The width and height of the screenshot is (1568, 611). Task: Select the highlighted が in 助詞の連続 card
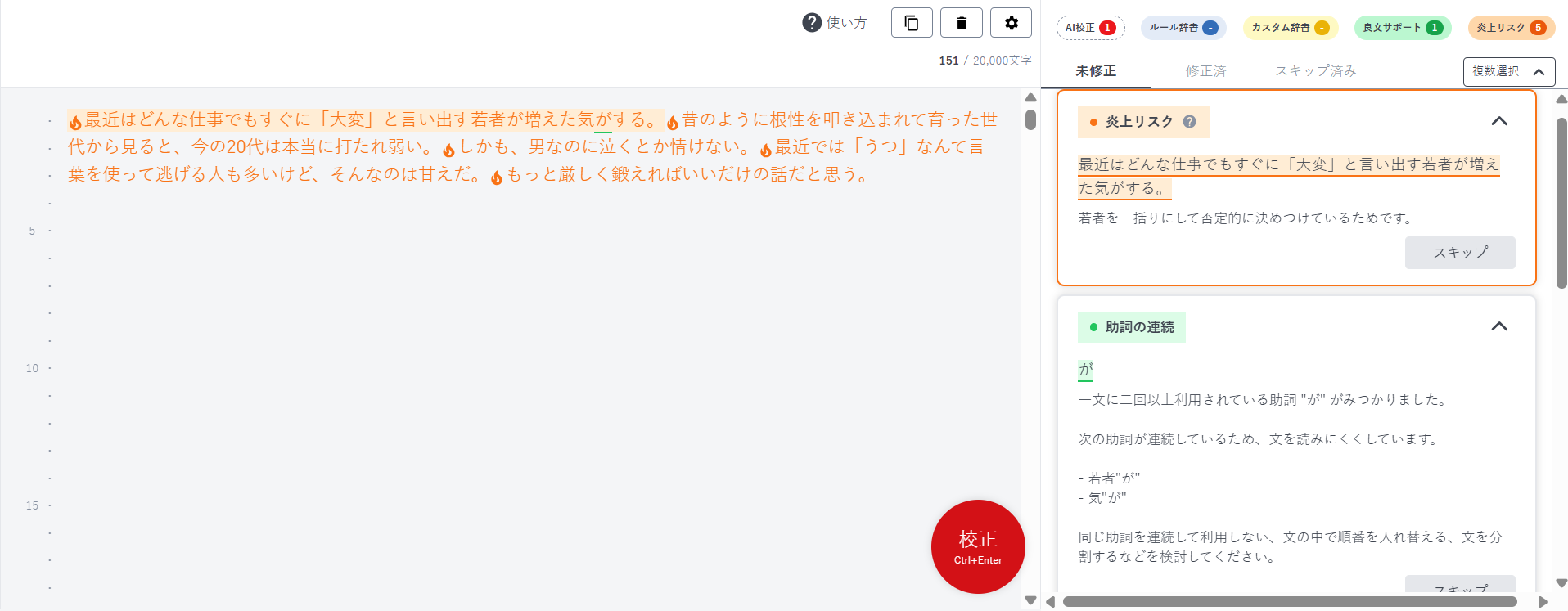click(x=1086, y=370)
